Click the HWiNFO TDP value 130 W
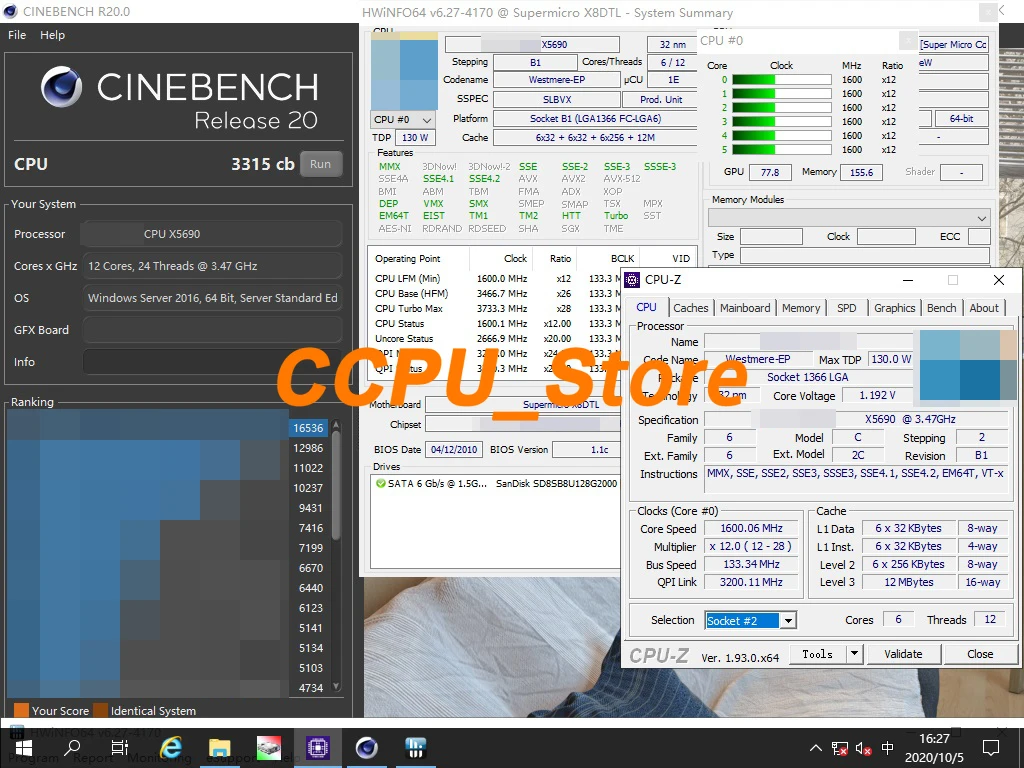The width and height of the screenshot is (1024, 768). (x=415, y=138)
